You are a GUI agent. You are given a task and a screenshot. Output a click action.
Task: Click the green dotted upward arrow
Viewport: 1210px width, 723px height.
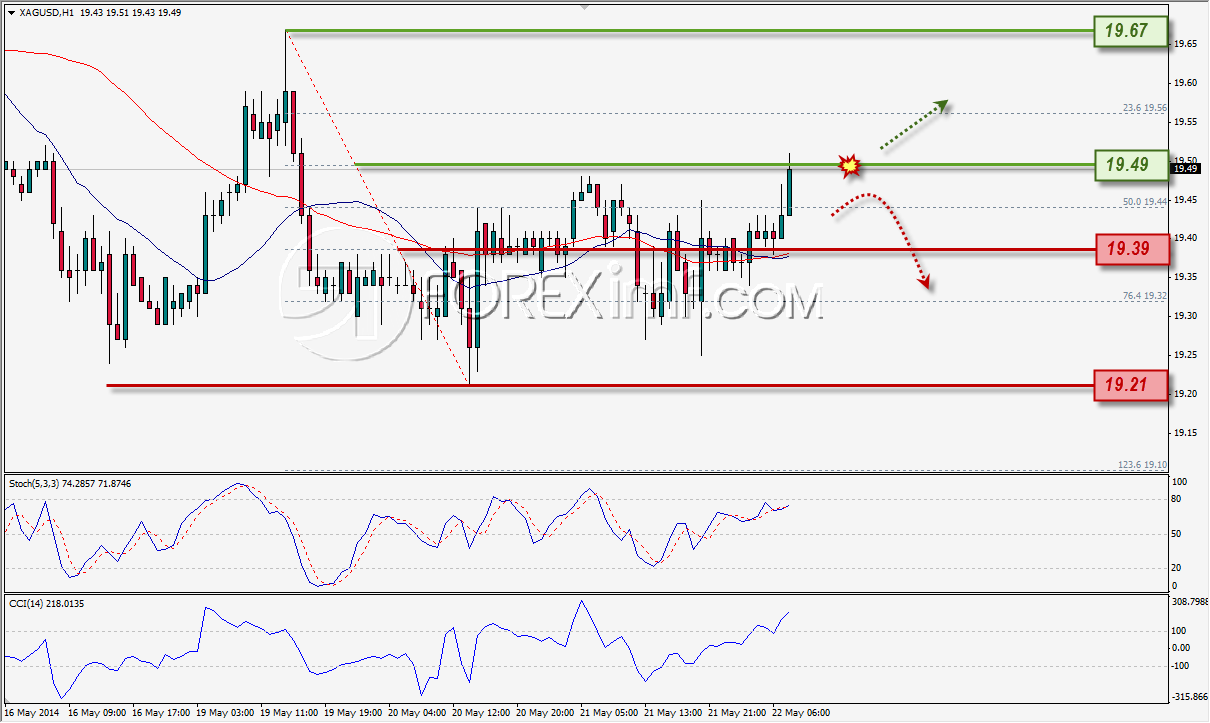click(914, 125)
